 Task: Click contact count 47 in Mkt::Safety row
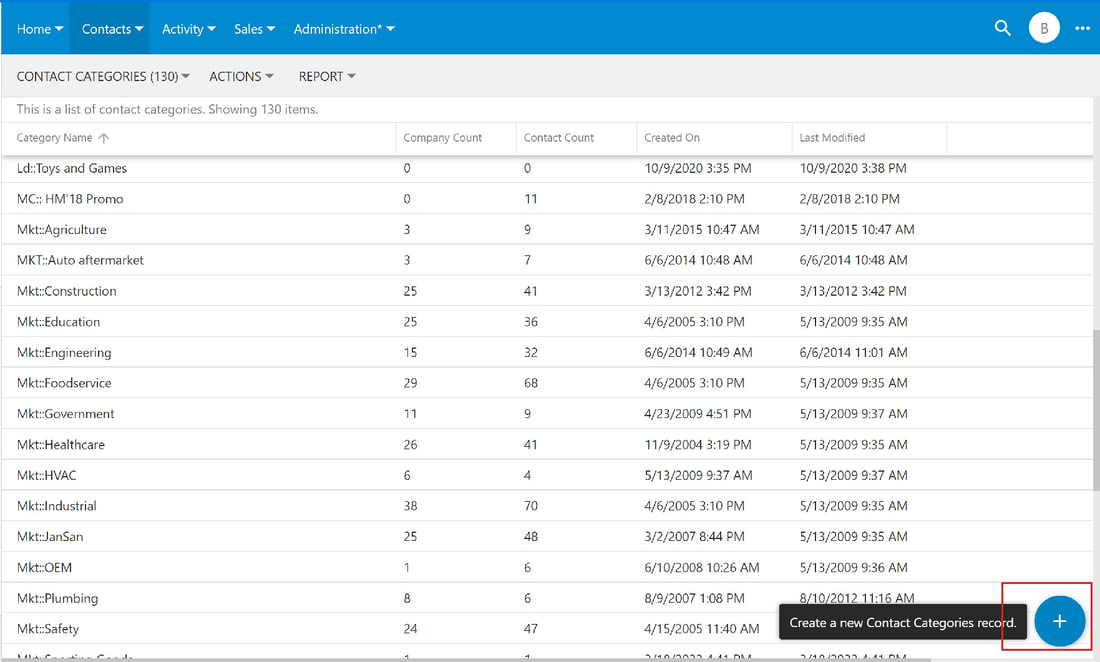[531, 629]
